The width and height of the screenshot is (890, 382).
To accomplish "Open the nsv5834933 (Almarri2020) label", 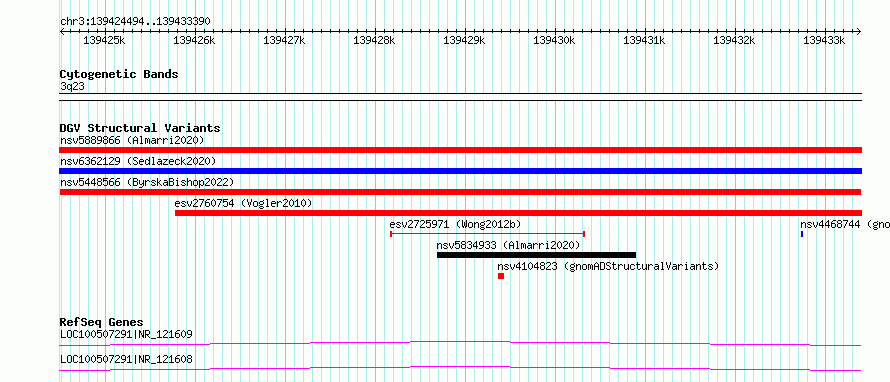I will (x=509, y=245).
